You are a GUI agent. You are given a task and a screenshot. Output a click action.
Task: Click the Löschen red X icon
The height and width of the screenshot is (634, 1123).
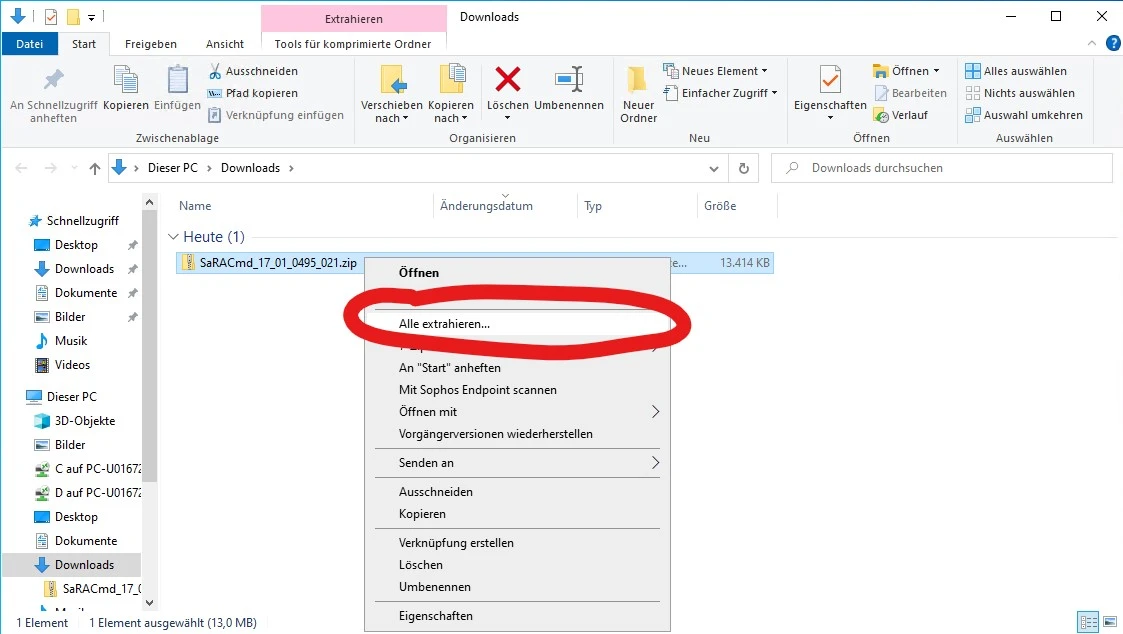(x=508, y=80)
